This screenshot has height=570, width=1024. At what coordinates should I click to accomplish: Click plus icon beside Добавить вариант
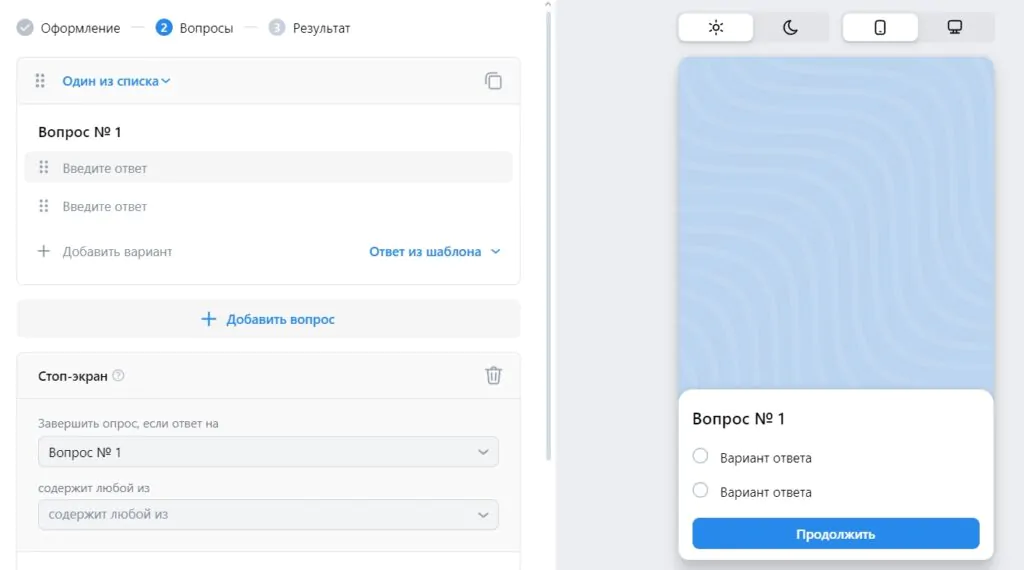tap(44, 251)
